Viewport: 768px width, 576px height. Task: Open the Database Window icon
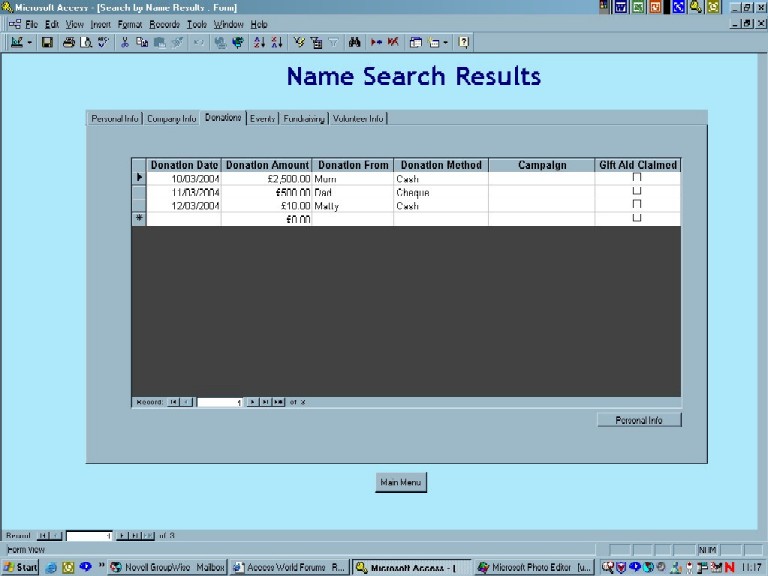(x=416, y=43)
